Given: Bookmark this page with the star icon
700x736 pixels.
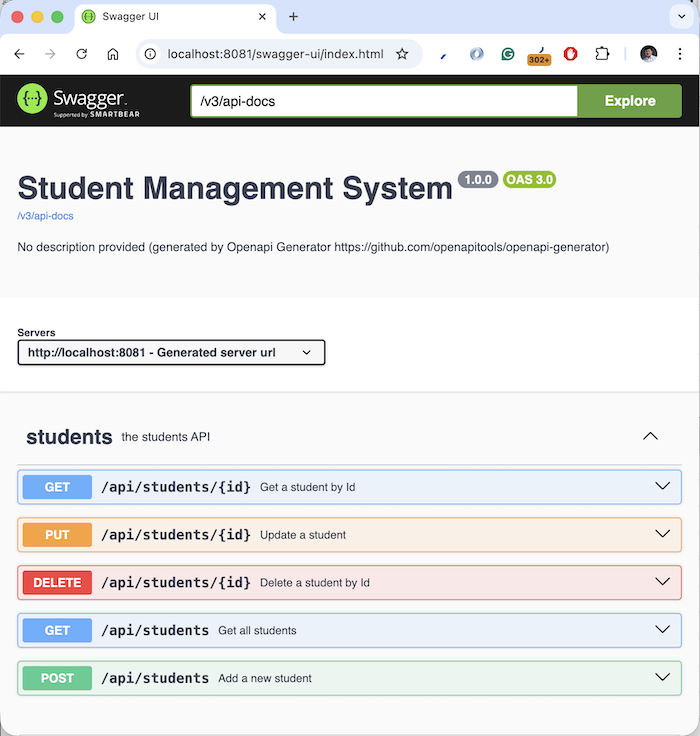Looking at the screenshot, I should click(402, 54).
